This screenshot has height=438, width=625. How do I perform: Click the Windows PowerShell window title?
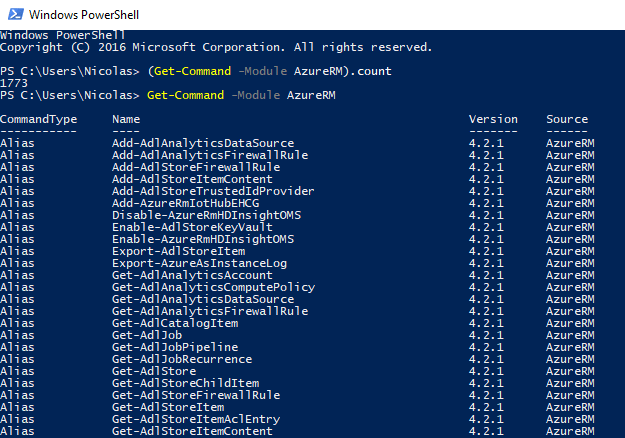click(x=84, y=15)
